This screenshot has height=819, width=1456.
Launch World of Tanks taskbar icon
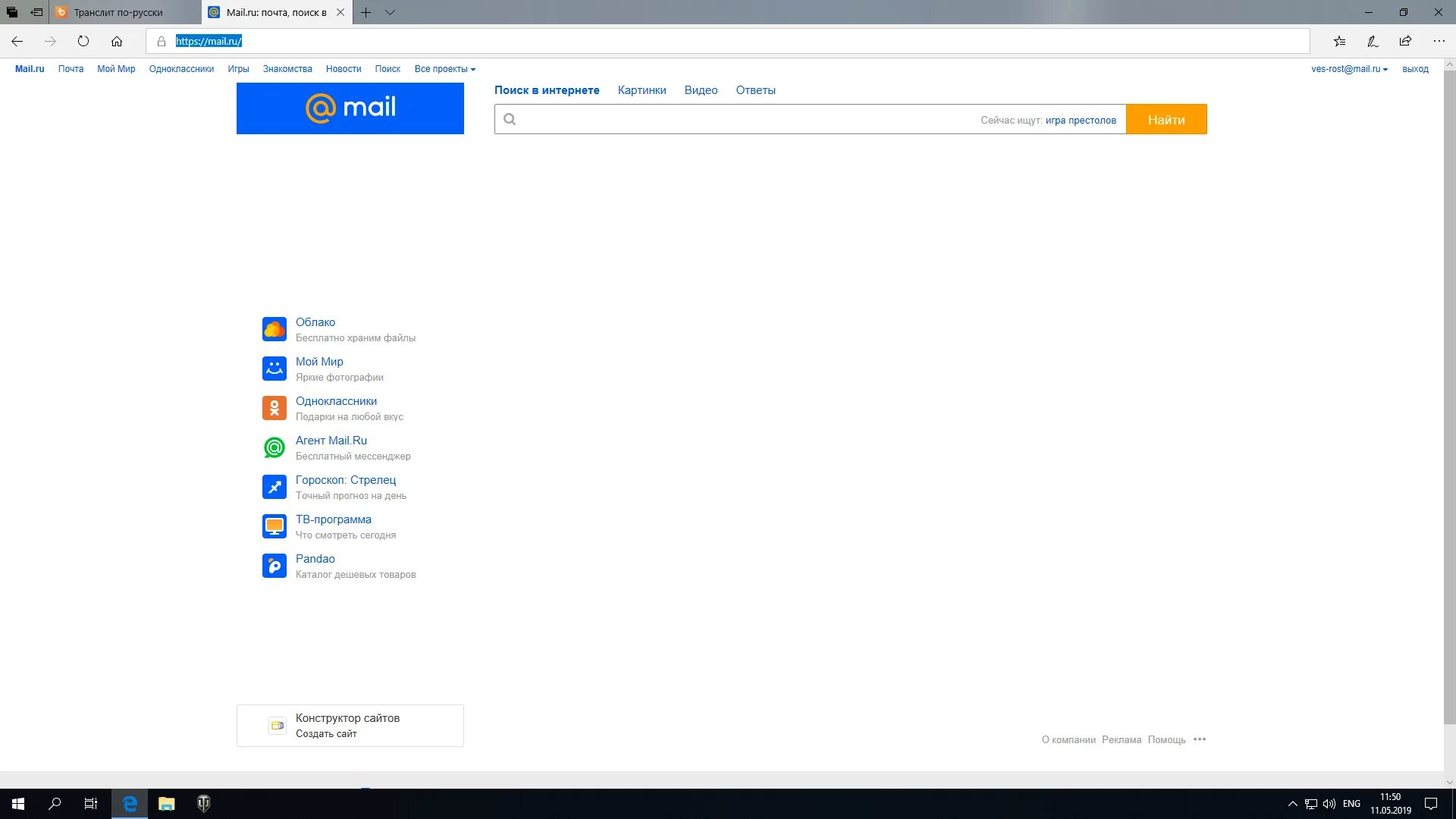203,804
